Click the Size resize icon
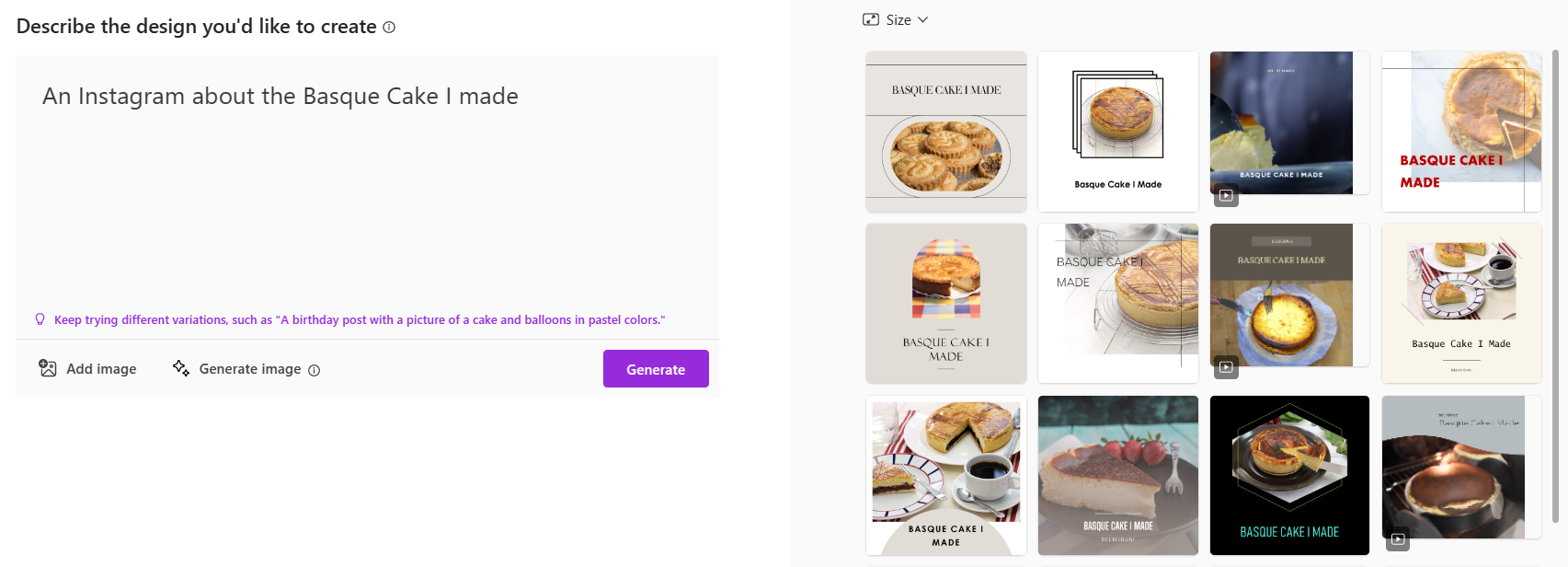 point(871,19)
